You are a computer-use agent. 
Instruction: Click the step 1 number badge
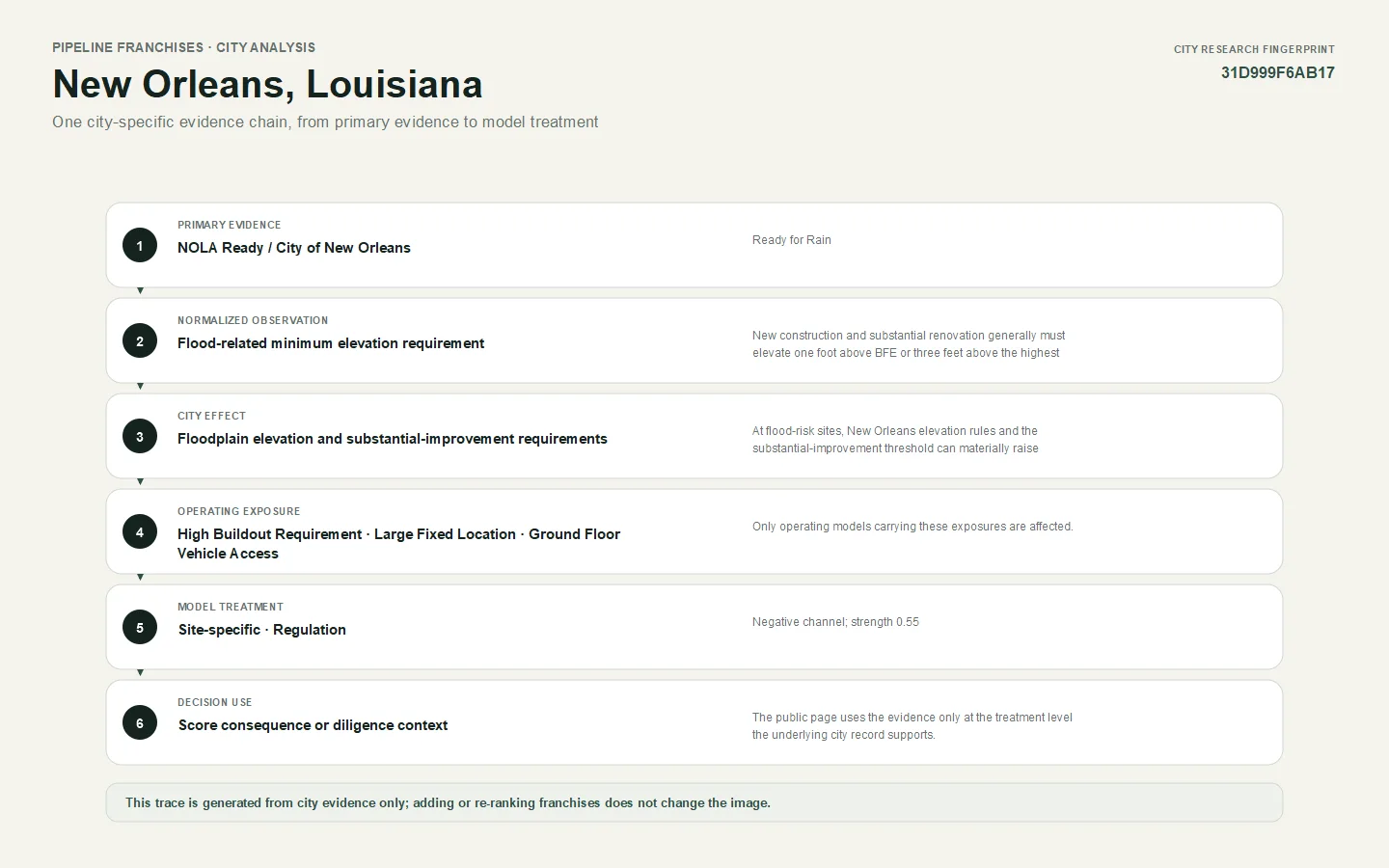pyautogui.click(x=140, y=245)
